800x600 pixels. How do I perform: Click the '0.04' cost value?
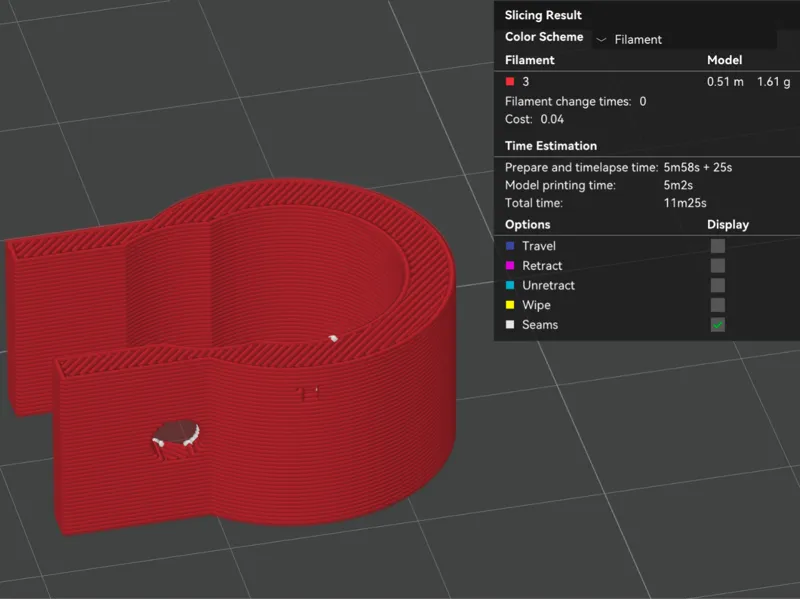552,119
